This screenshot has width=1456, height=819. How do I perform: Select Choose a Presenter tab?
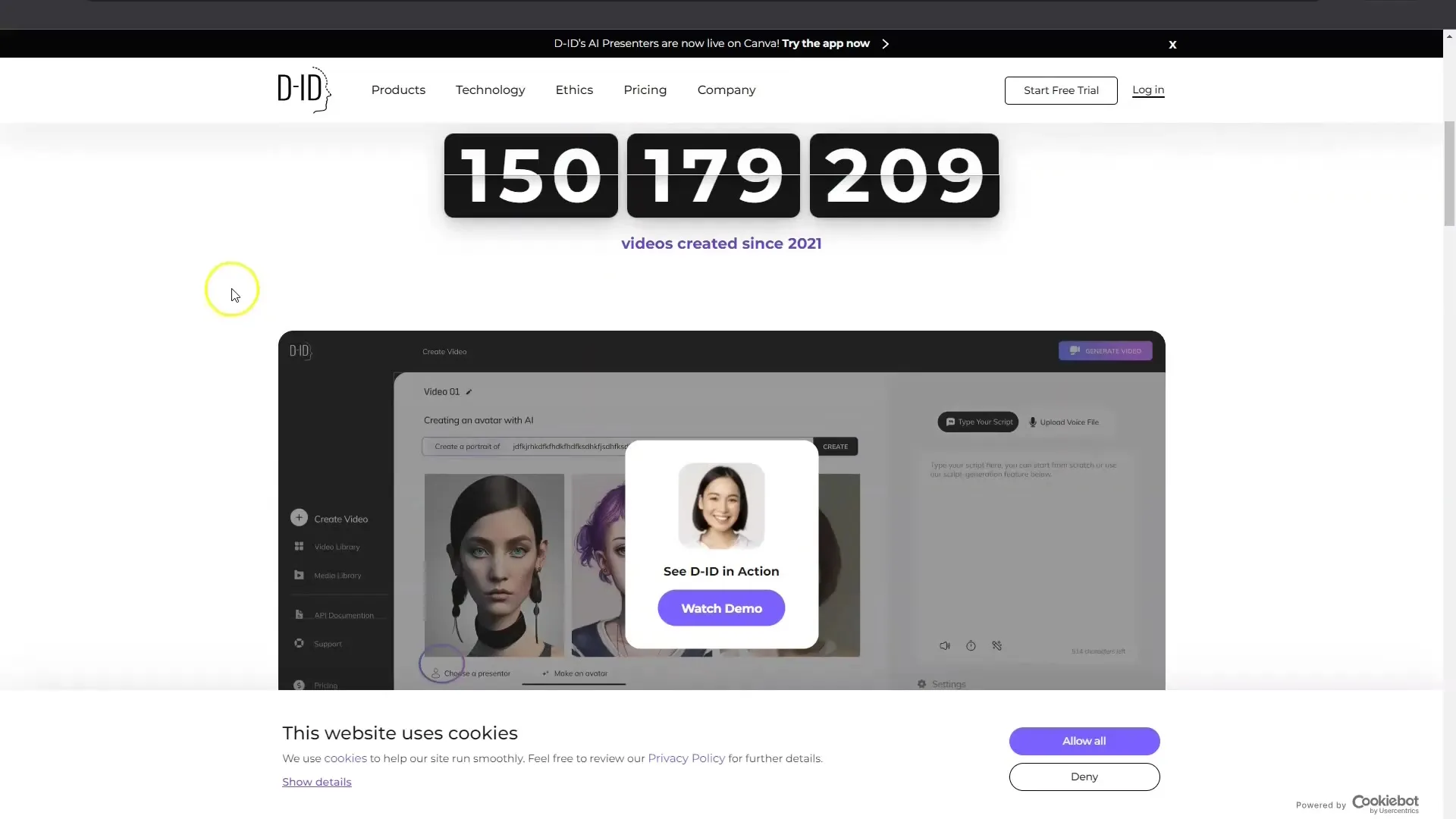coord(472,673)
